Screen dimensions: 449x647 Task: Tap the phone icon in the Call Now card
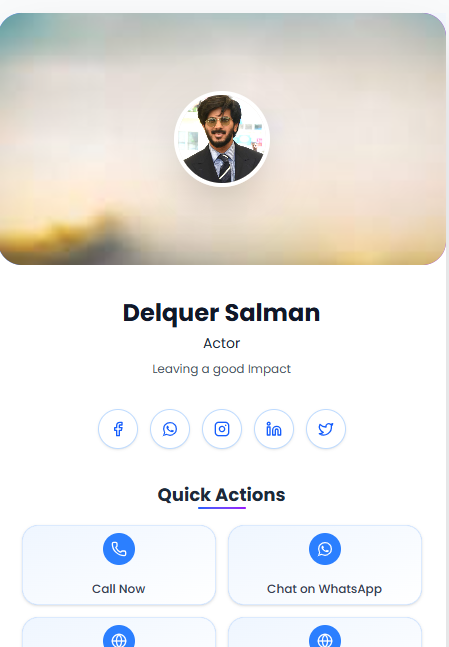(119, 549)
